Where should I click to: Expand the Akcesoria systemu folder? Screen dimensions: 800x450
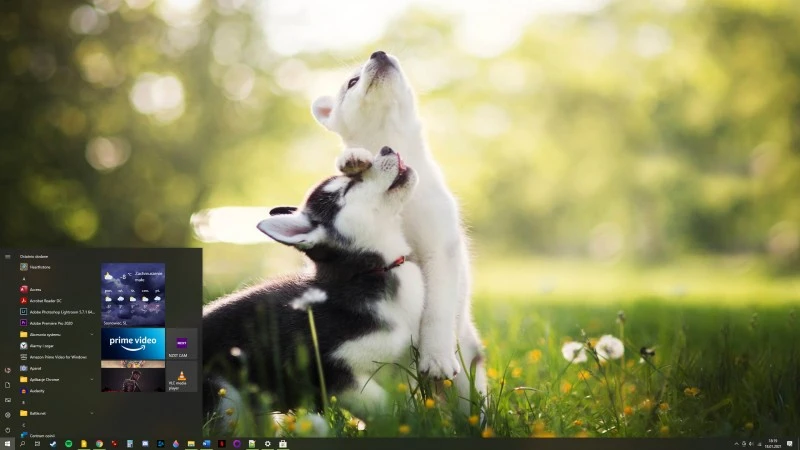(58, 334)
